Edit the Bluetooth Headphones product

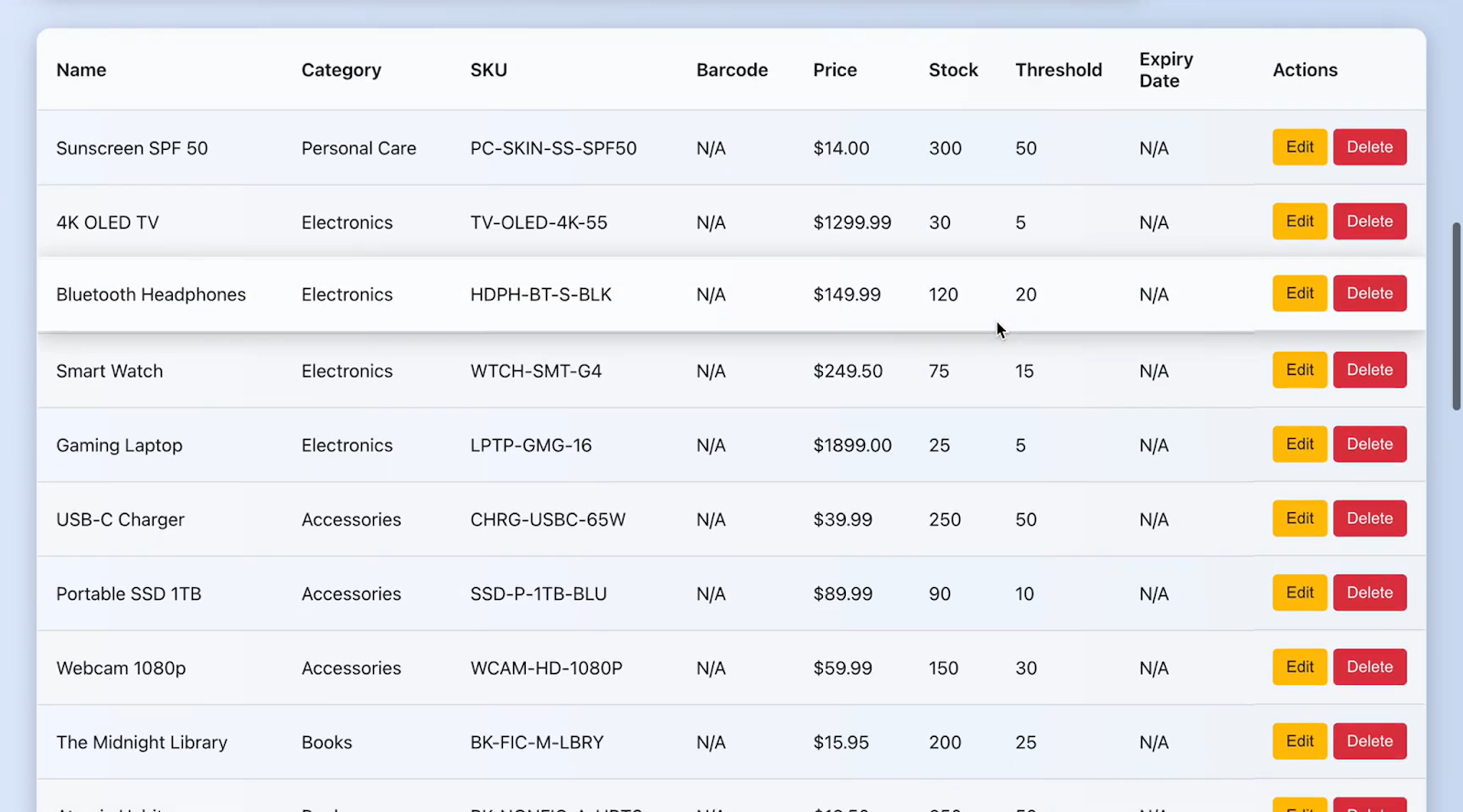tap(1299, 294)
